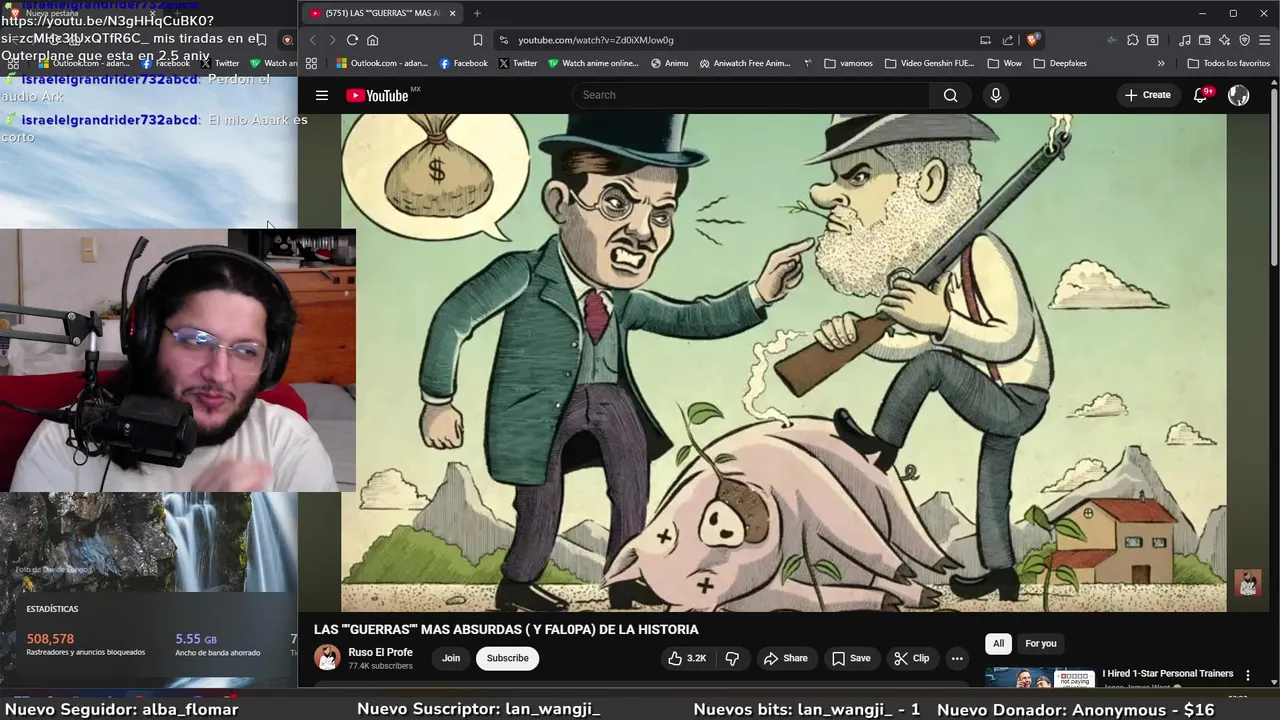
Task: Click the Join channel button
Action: pyautogui.click(x=451, y=658)
